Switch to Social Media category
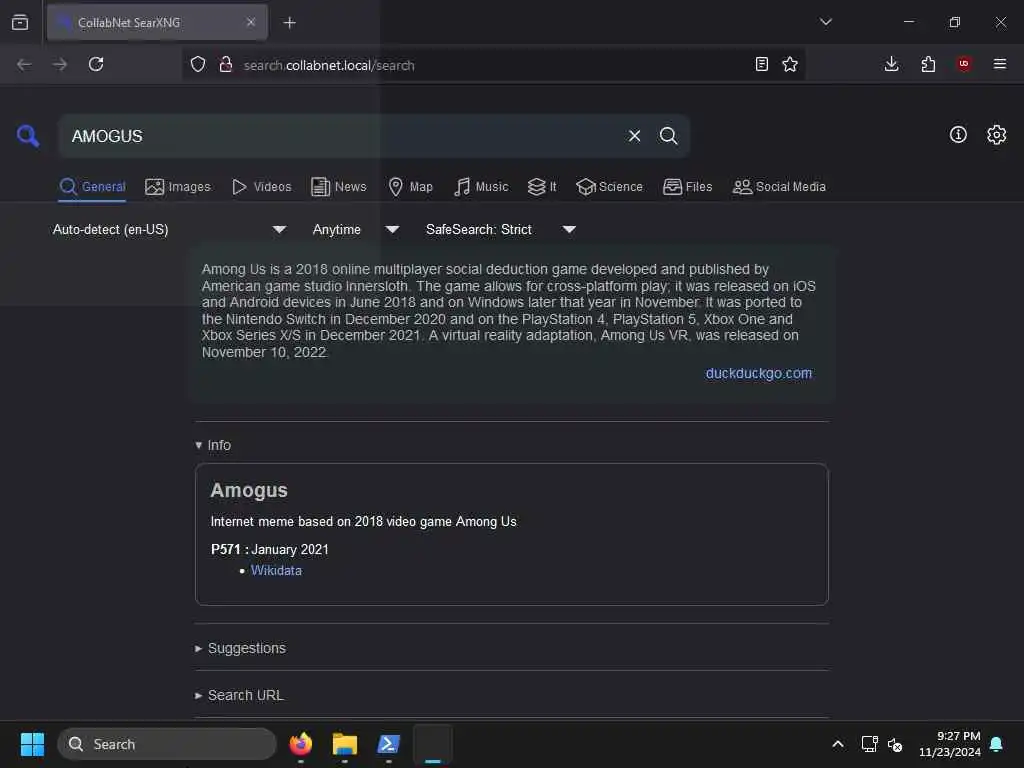The width and height of the screenshot is (1024, 768). [779, 187]
